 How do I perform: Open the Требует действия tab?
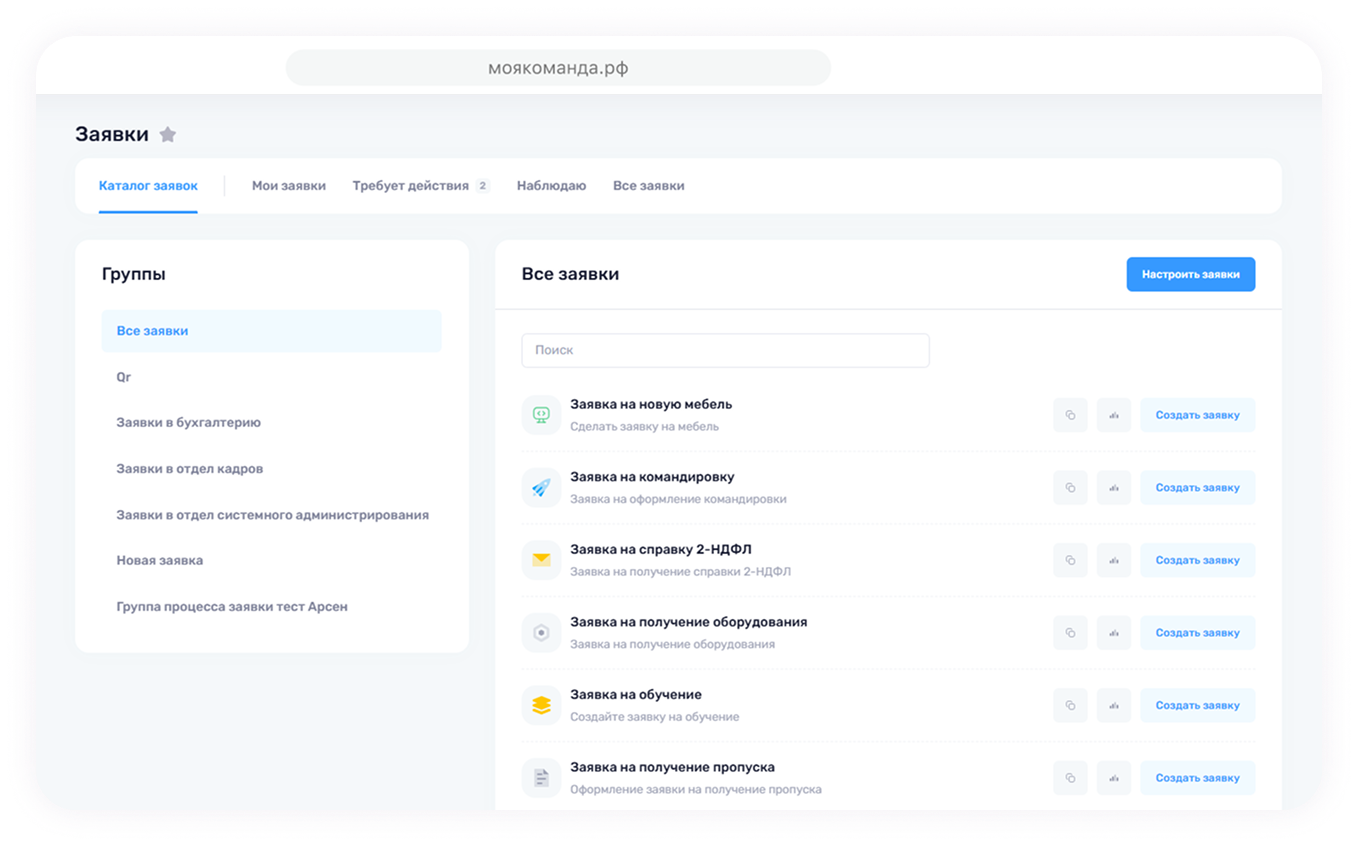410,186
